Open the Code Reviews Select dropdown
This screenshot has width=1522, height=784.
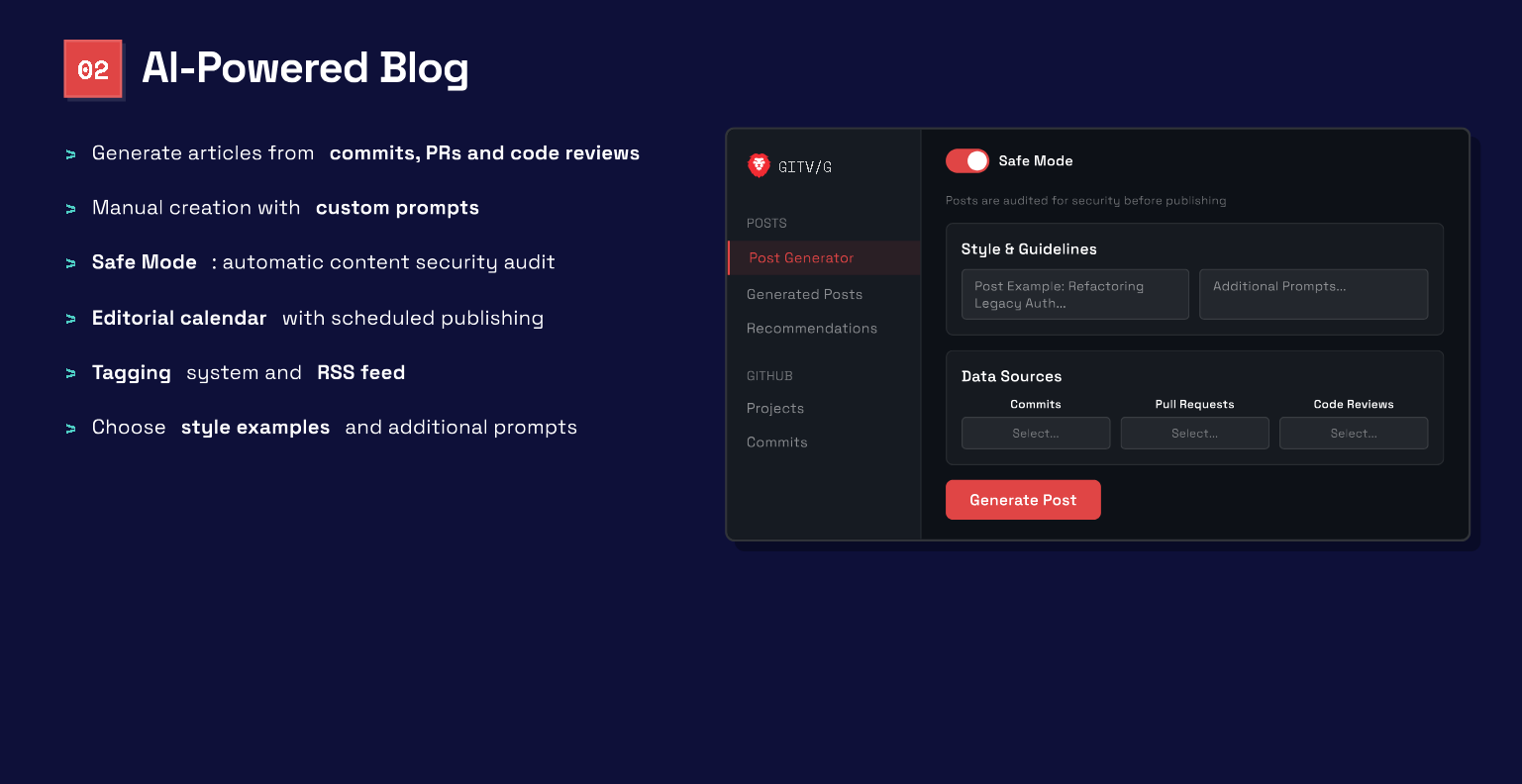tap(1354, 433)
